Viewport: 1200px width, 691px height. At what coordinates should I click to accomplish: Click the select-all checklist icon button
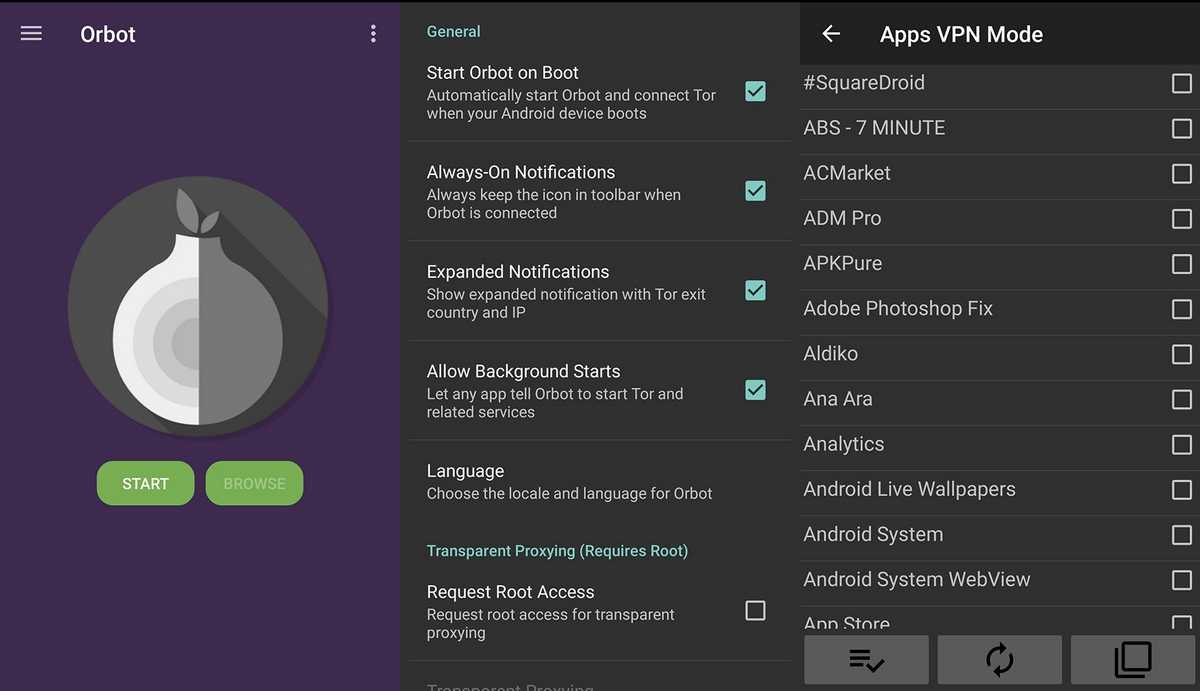click(866, 660)
